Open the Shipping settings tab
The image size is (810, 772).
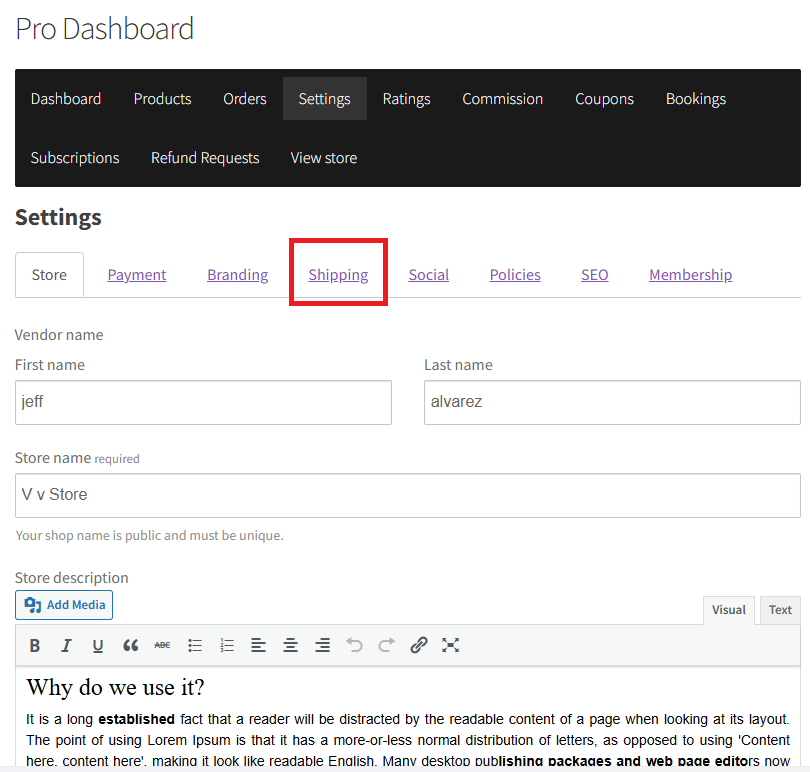pyautogui.click(x=338, y=275)
